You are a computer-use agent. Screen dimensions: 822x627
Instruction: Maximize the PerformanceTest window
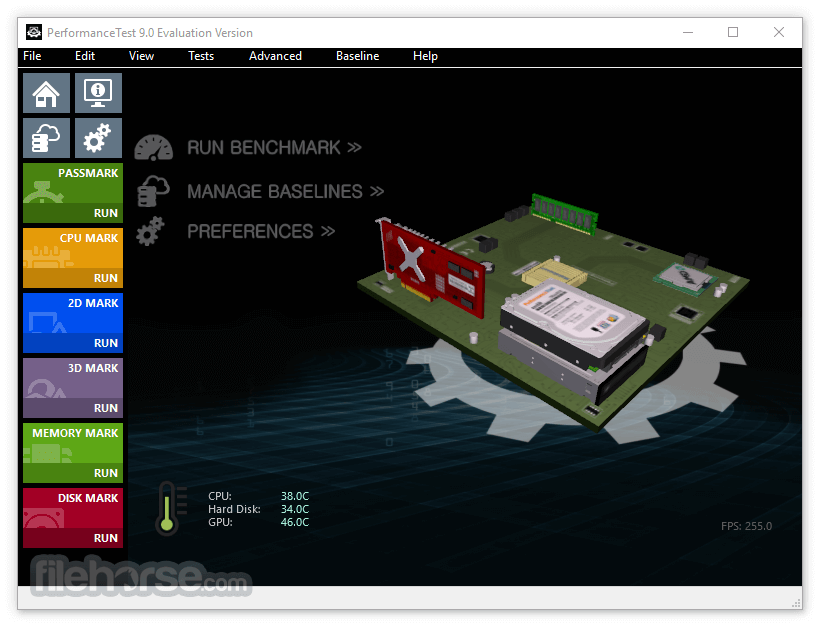[733, 33]
